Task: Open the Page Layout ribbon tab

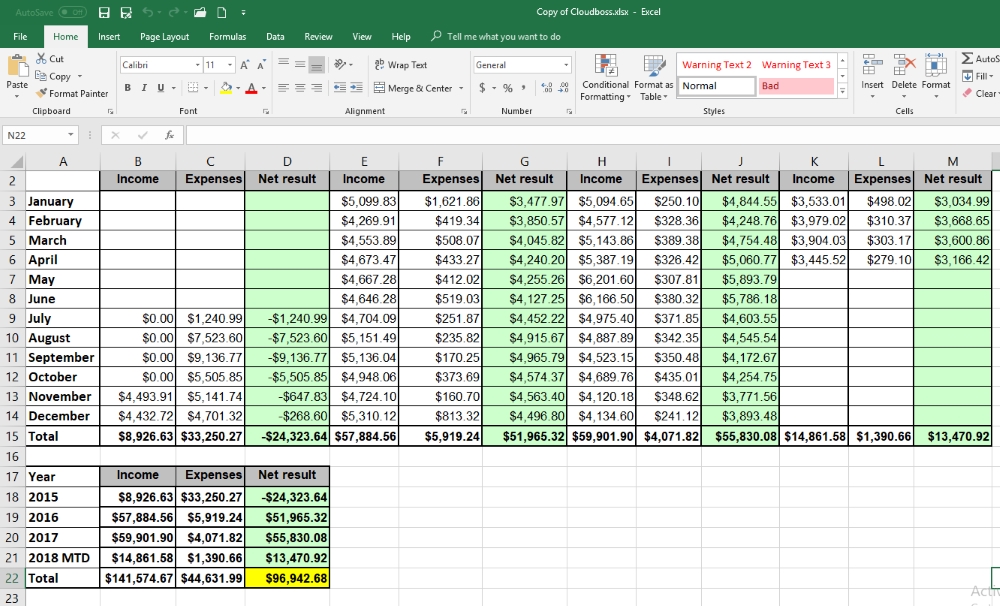Action: pyautogui.click(x=164, y=36)
